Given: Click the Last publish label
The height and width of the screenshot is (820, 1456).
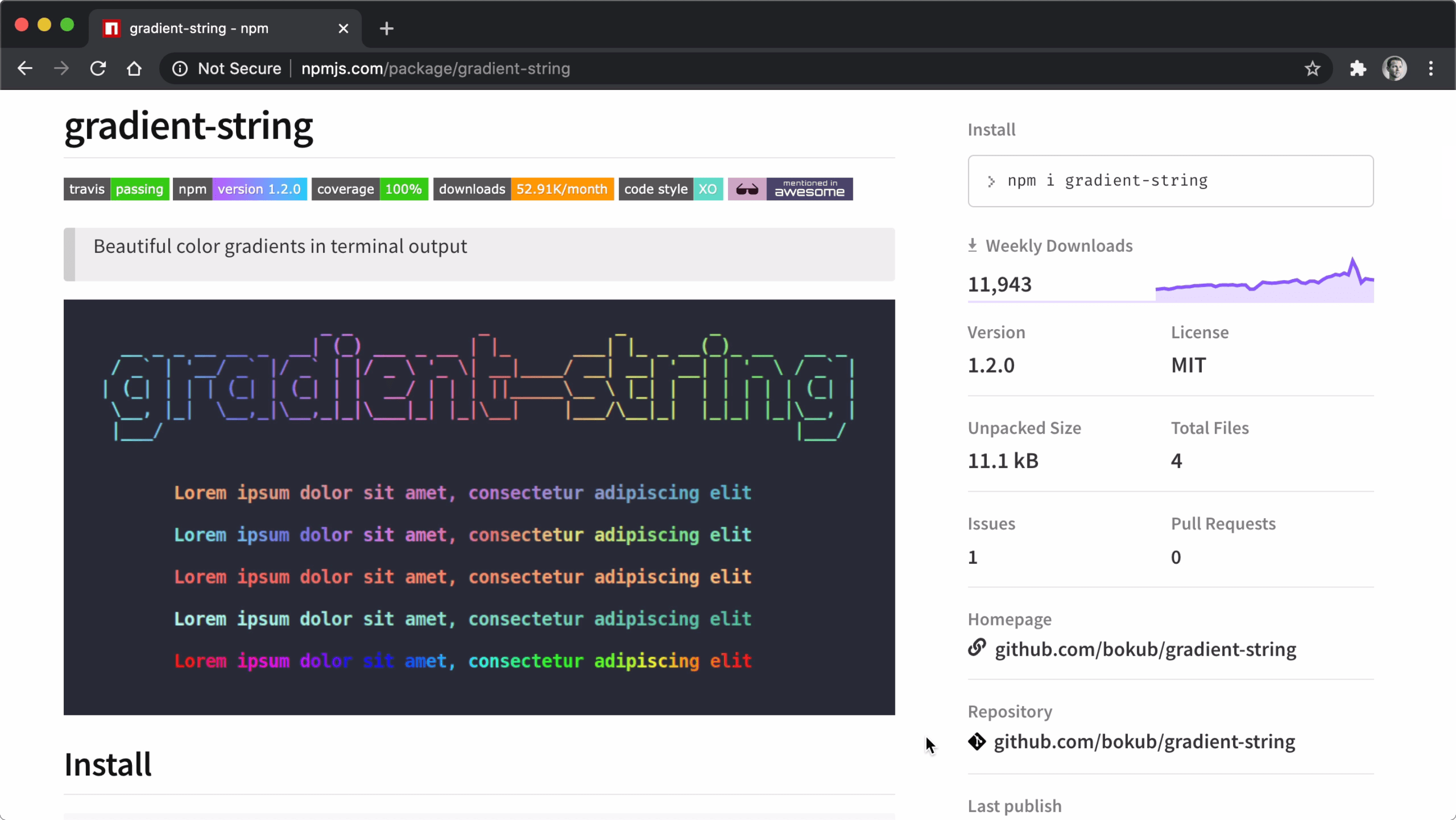Looking at the screenshot, I should [1015, 806].
